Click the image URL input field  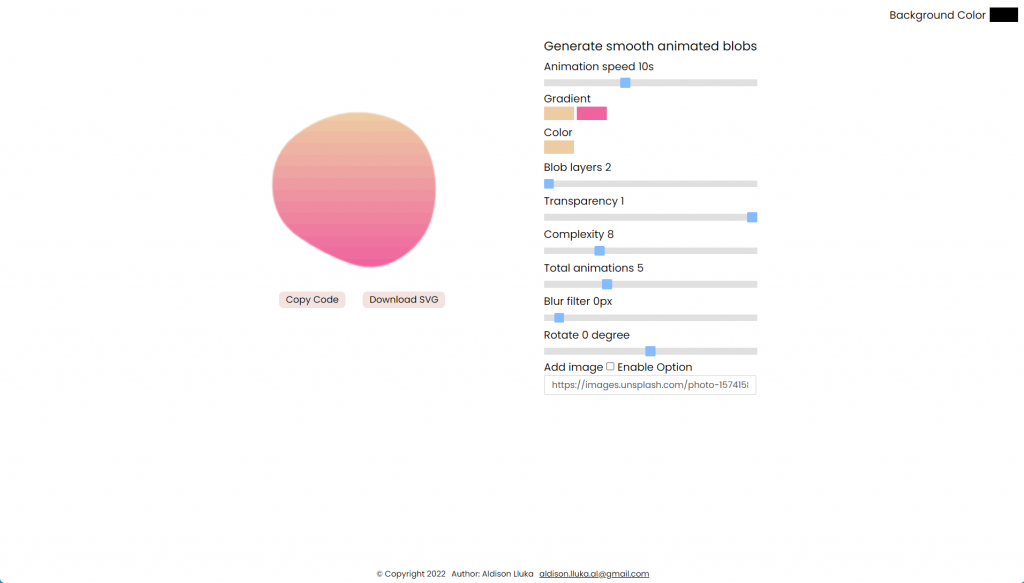650,385
